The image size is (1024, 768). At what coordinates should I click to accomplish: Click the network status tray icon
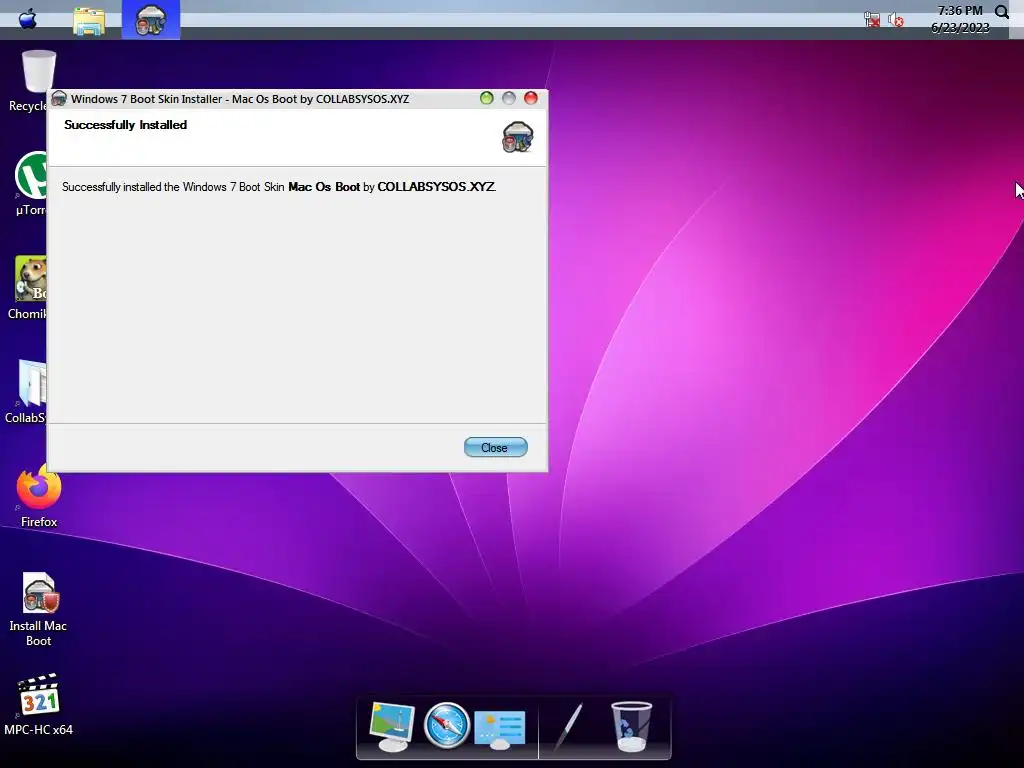click(872, 20)
